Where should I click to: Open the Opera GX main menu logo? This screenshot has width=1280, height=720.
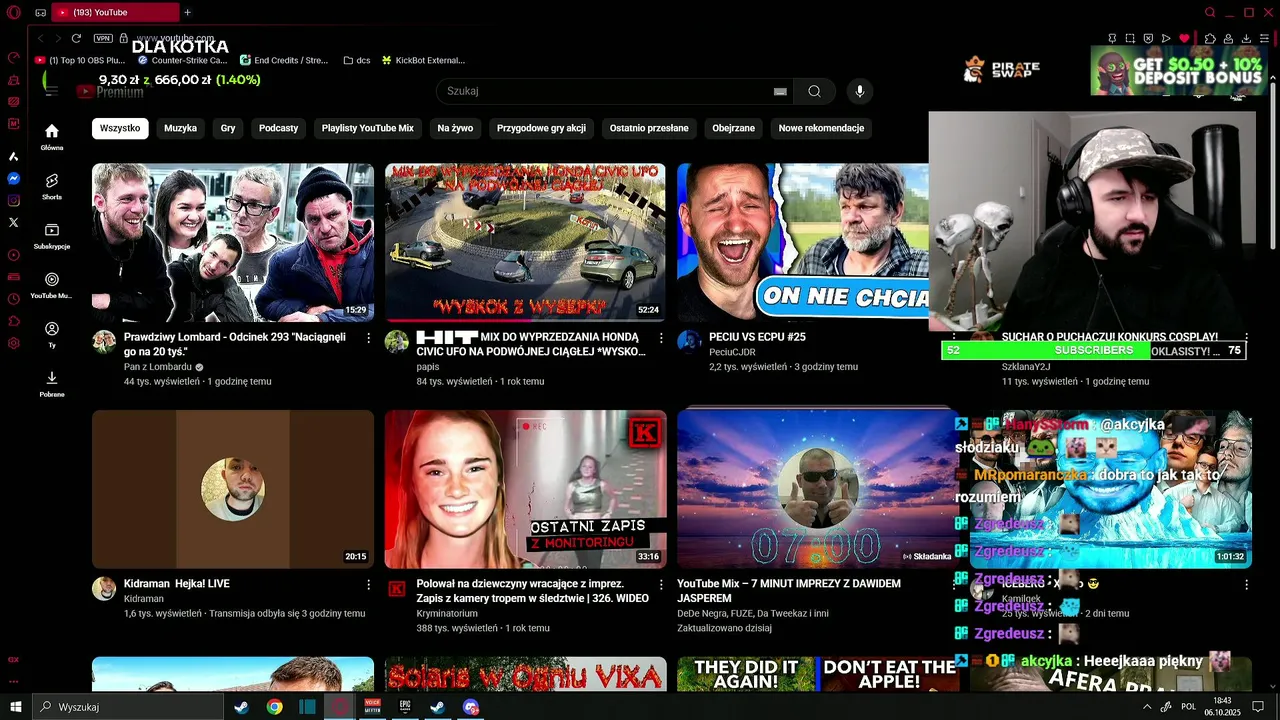[13, 12]
